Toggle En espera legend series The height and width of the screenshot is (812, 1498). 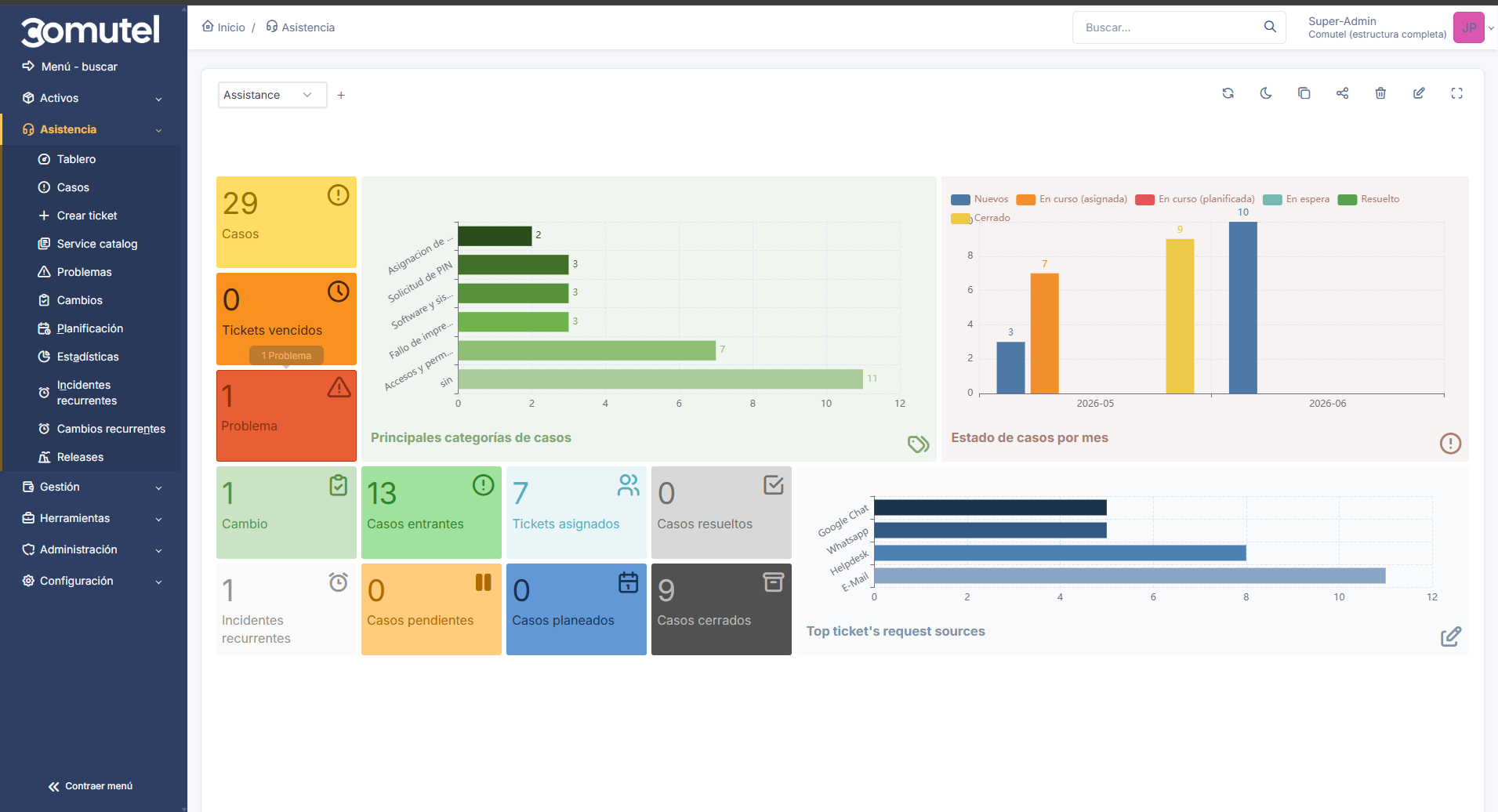tap(1297, 199)
